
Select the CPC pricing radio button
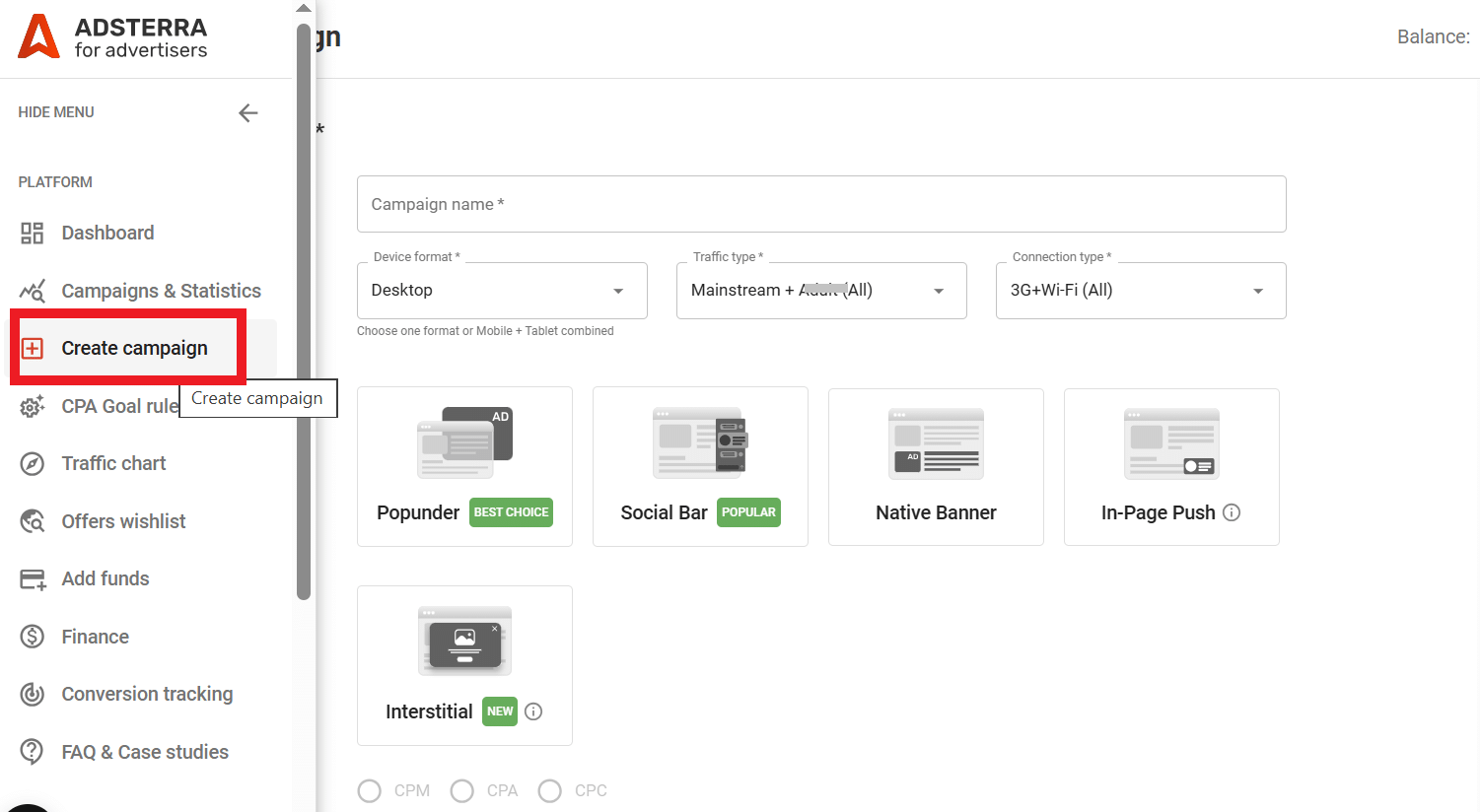click(x=550, y=791)
